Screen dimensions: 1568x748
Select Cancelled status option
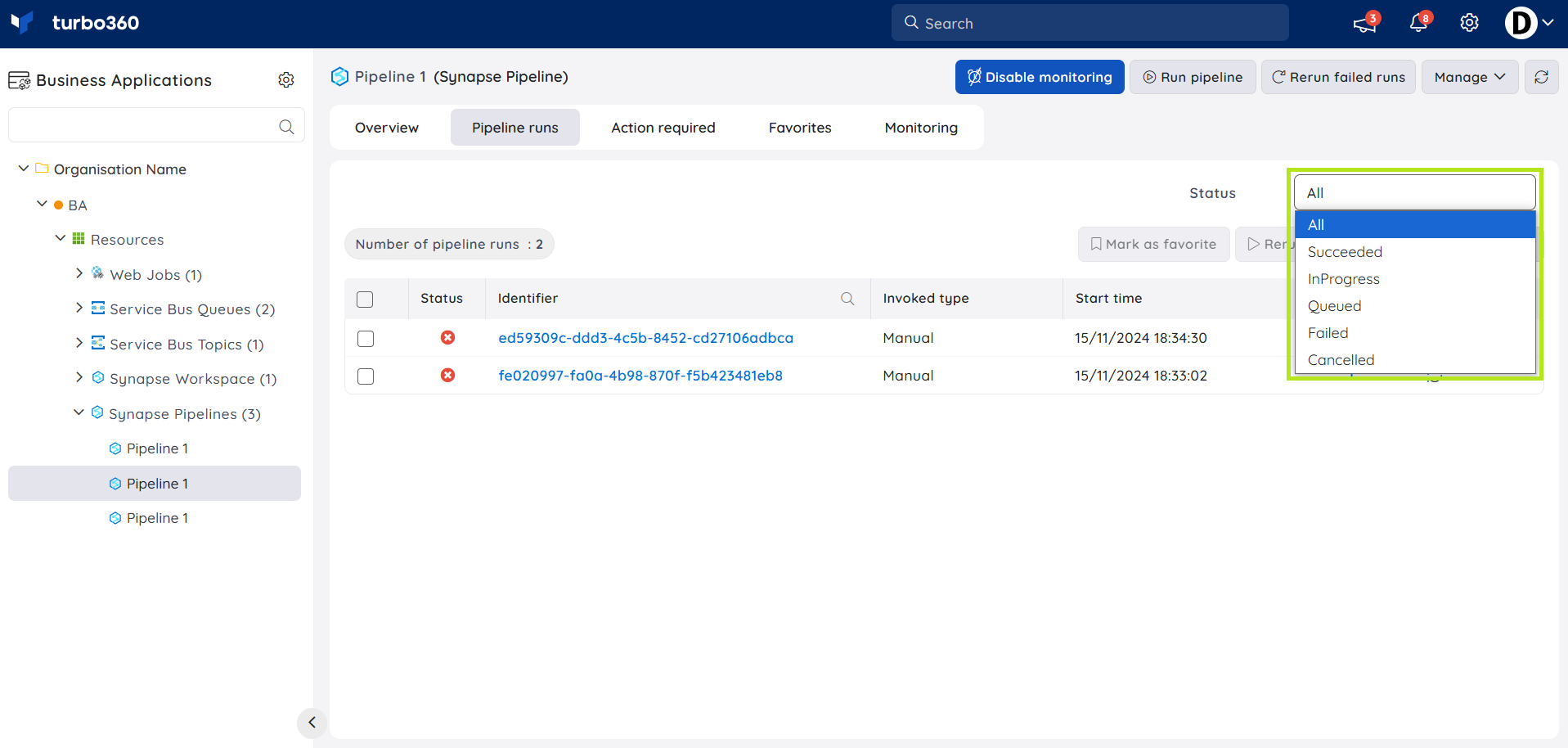[x=1415, y=360]
